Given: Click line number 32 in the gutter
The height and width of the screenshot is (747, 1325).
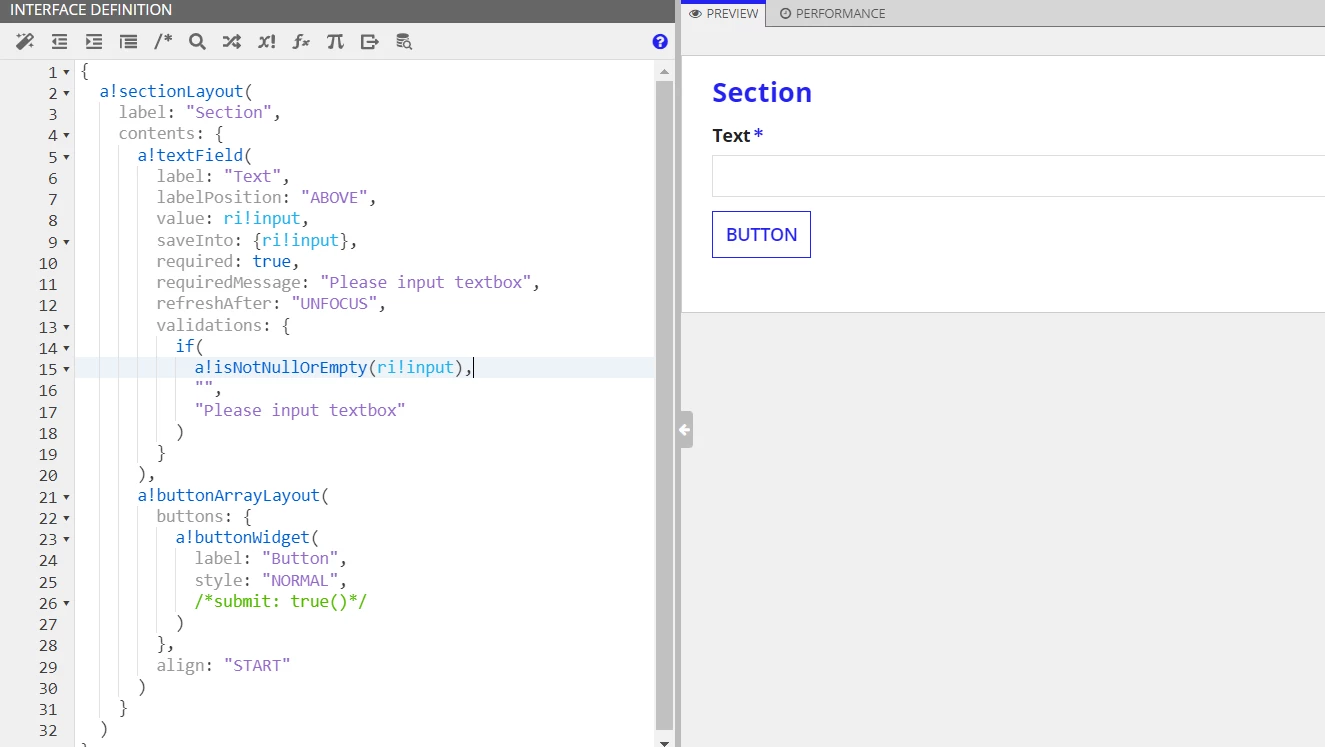Looking at the screenshot, I should 49,730.
